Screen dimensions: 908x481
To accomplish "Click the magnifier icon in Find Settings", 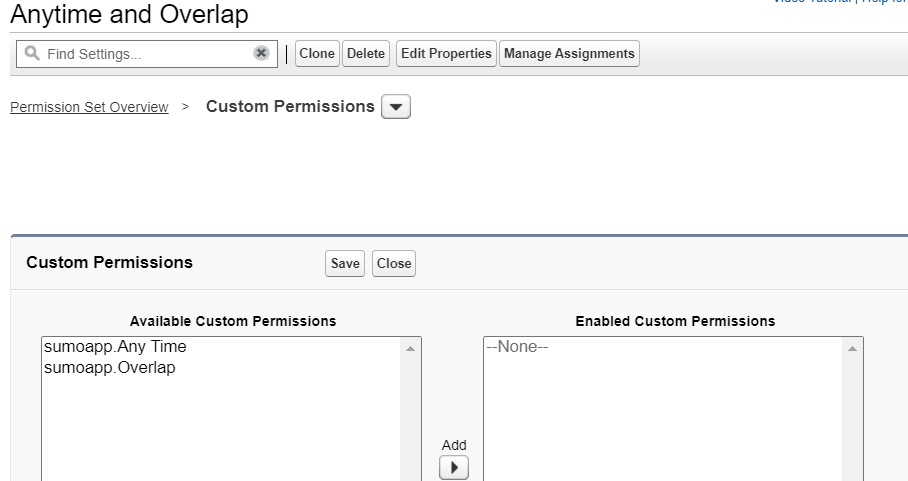I will point(31,54).
